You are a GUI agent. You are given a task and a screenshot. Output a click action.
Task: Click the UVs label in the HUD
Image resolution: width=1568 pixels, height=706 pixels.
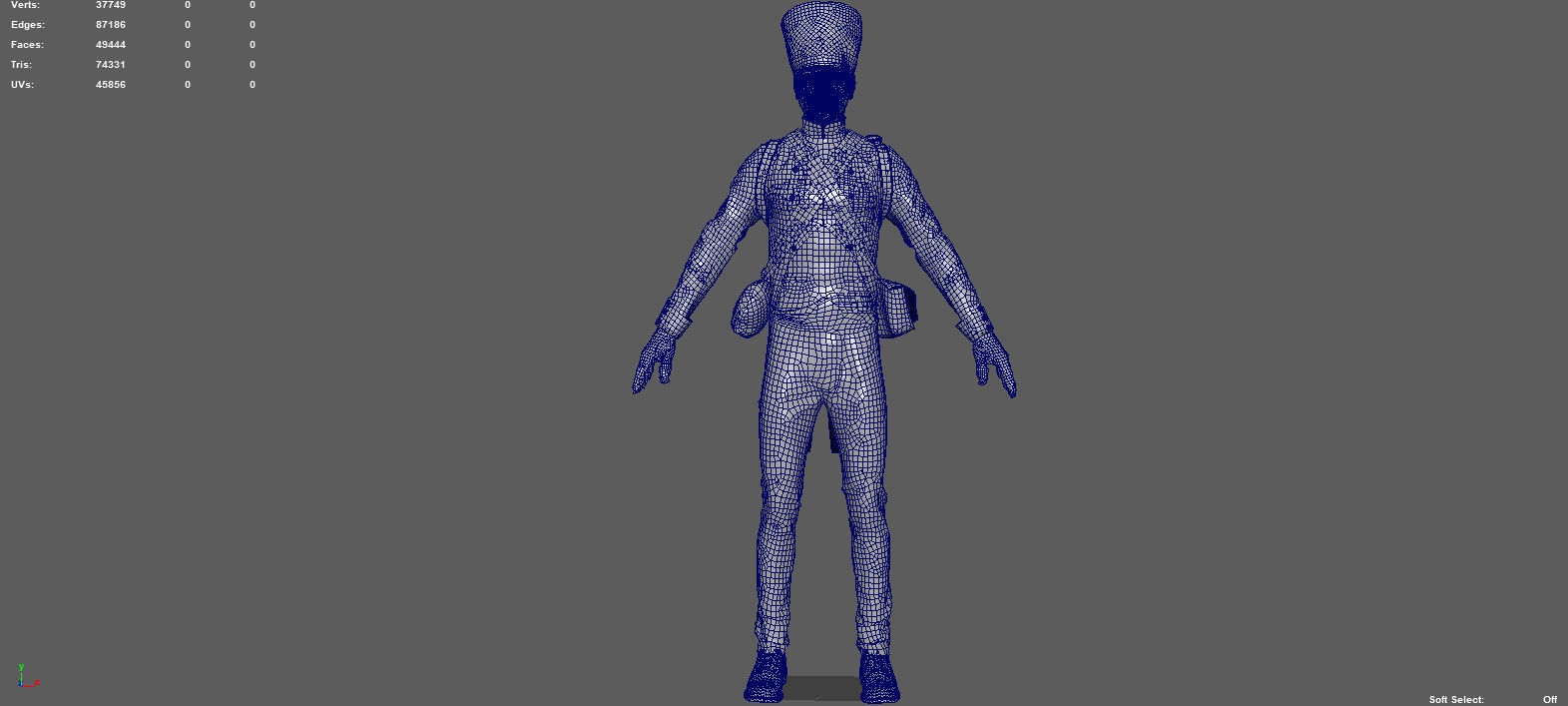[x=22, y=85]
